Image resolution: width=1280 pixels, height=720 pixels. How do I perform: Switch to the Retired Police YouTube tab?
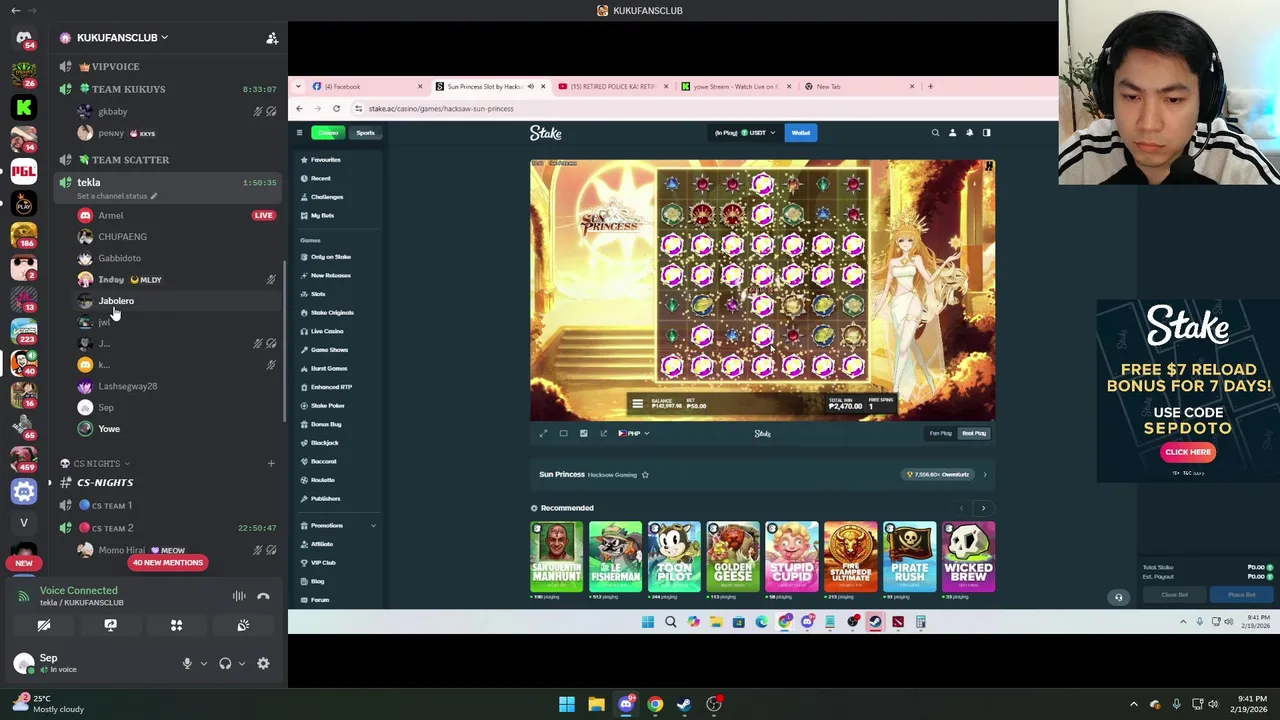(612, 87)
